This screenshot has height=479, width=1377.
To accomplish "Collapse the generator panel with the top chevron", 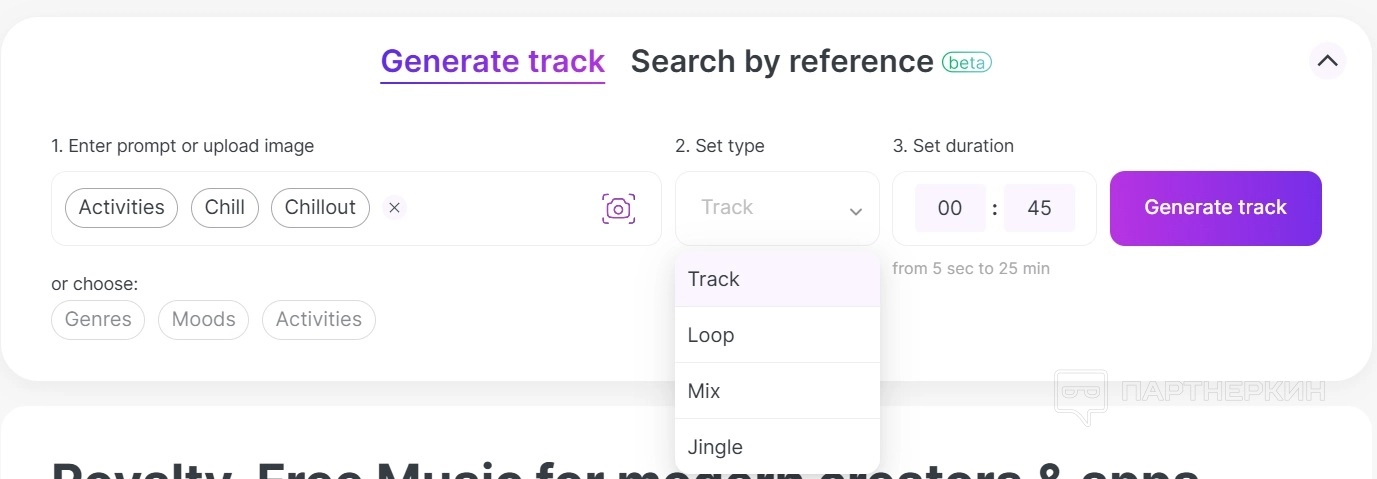I will 1327,61.
